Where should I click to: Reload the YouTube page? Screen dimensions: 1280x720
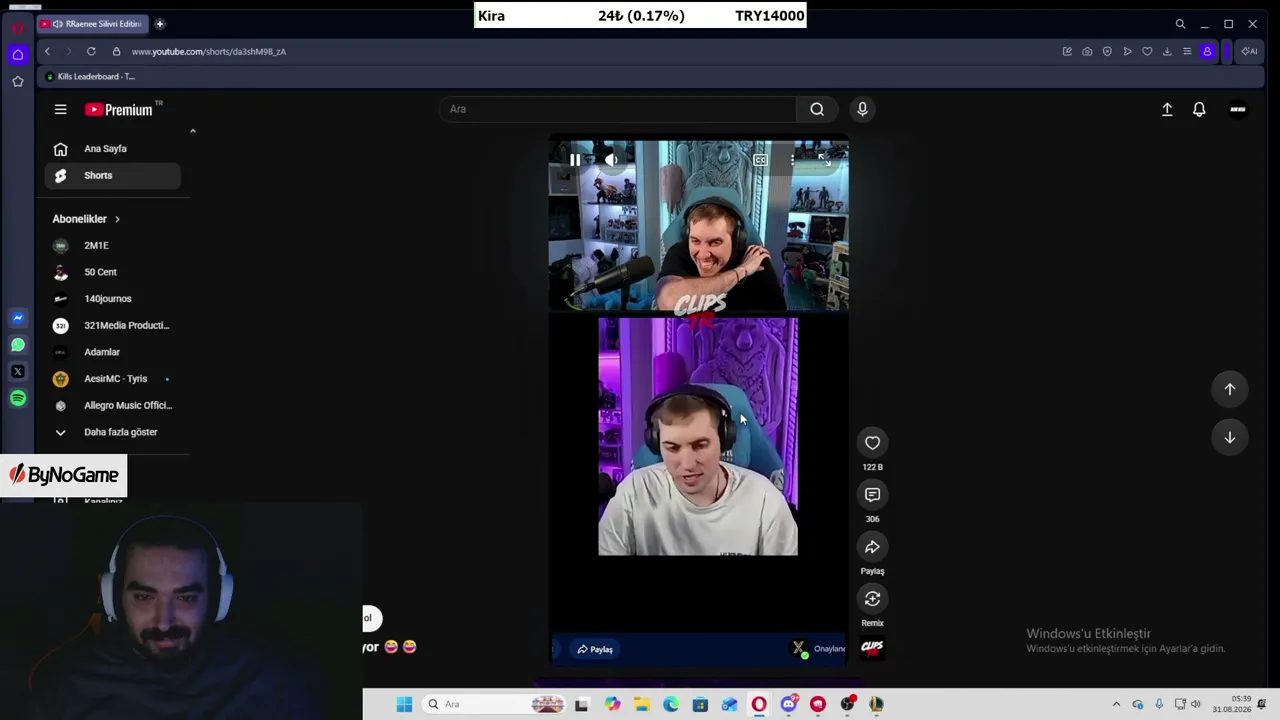[x=91, y=51]
